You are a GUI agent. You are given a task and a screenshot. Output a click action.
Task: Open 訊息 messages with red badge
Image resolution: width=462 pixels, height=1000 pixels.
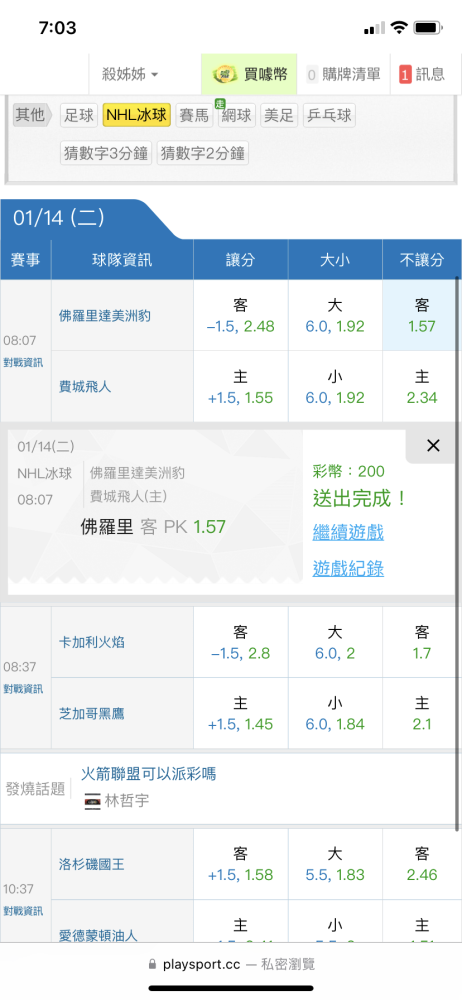[x=422, y=74]
